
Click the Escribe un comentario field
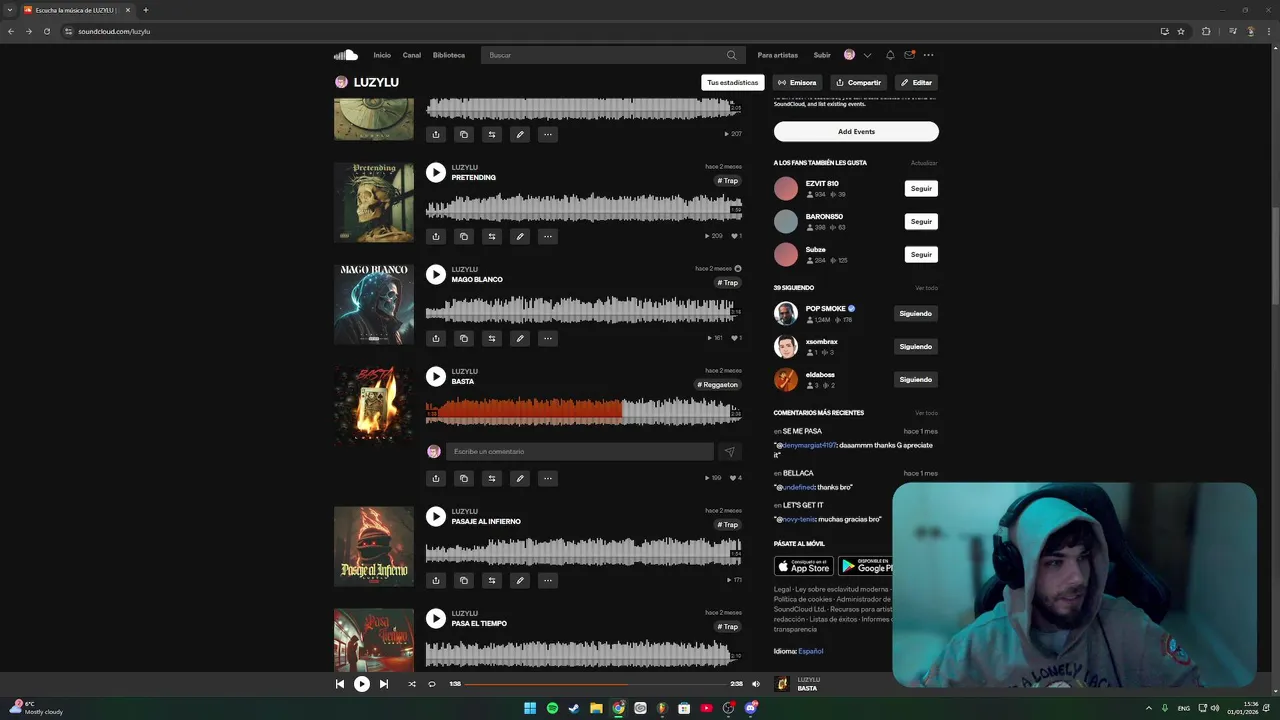[580, 452]
